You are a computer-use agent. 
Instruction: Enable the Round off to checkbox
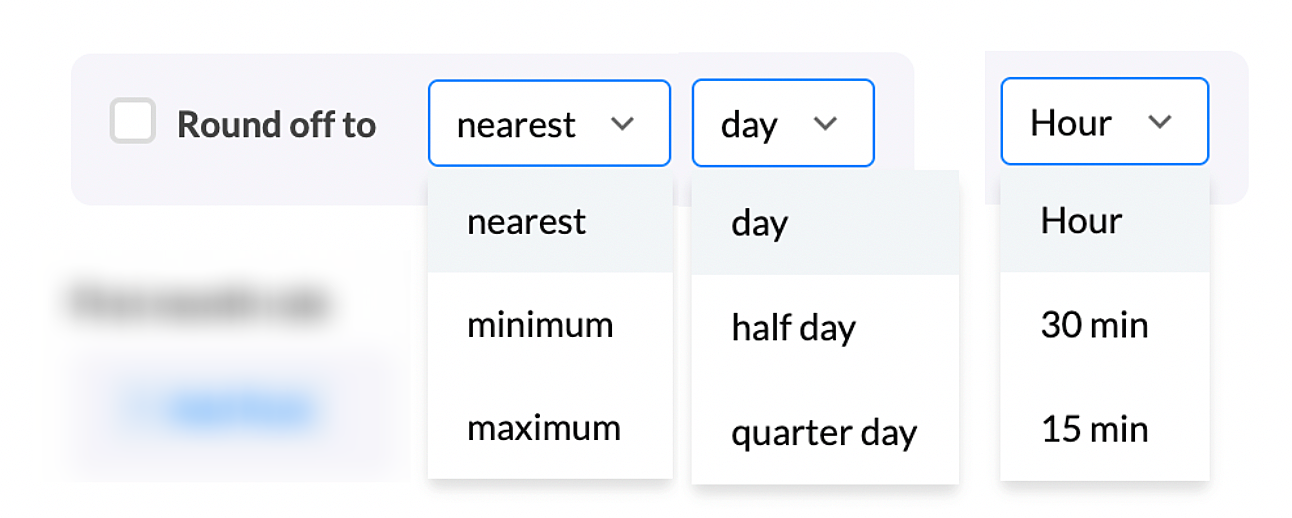133,123
